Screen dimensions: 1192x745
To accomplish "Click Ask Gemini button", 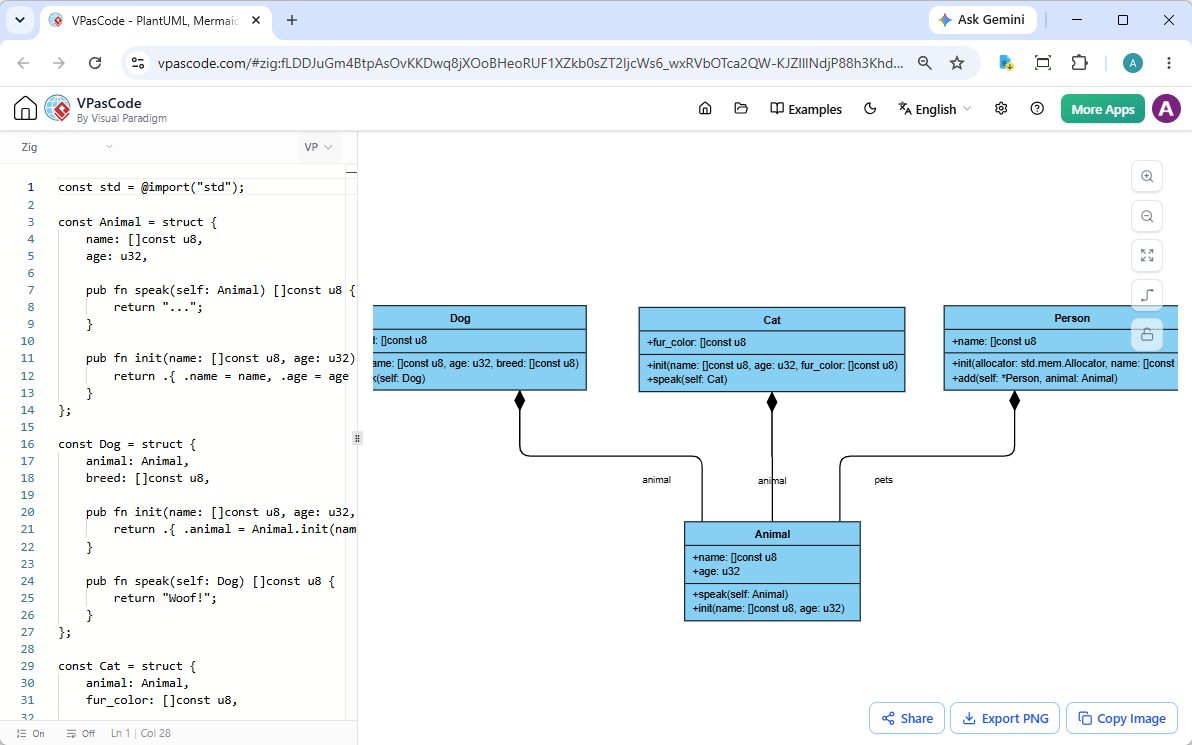I will (x=981, y=20).
